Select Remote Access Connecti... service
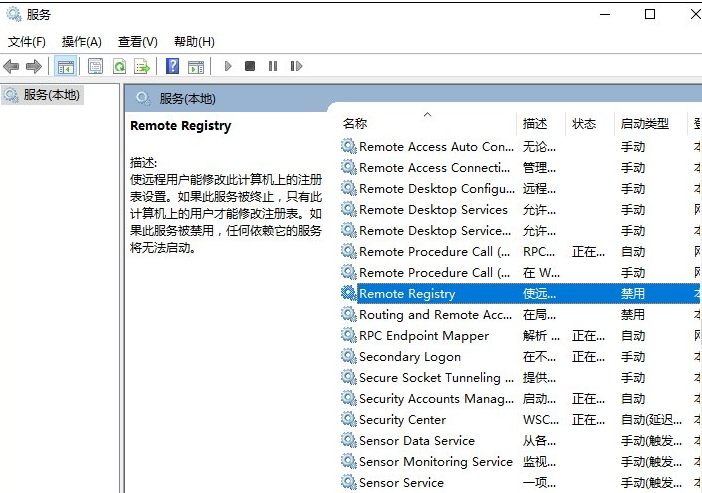The width and height of the screenshot is (702, 493). pyautogui.click(x=434, y=167)
